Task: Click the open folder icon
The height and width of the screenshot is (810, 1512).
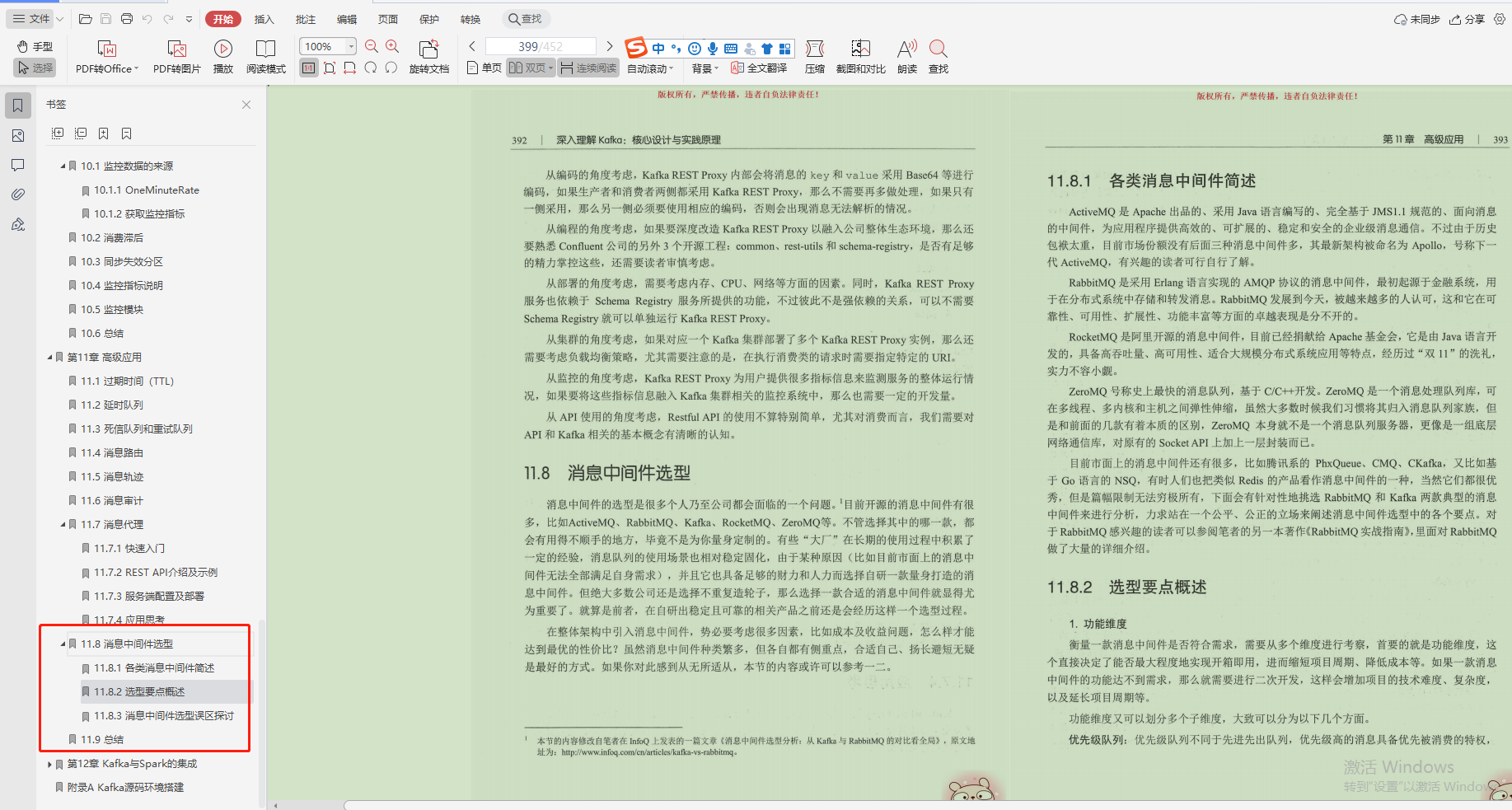Action: tap(85, 19)
